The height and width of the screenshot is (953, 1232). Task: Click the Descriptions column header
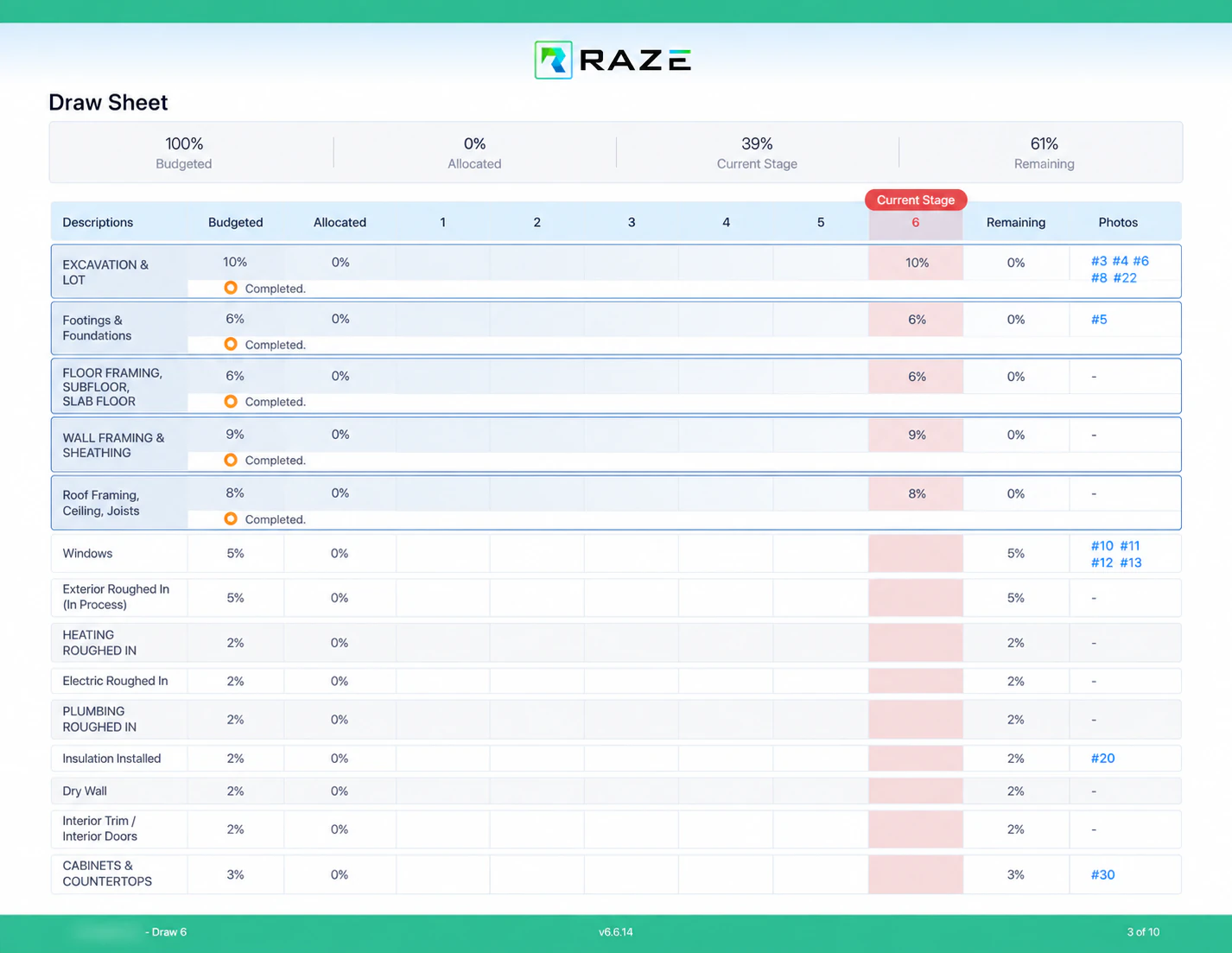pyautogui.click(x=98, y=222)
